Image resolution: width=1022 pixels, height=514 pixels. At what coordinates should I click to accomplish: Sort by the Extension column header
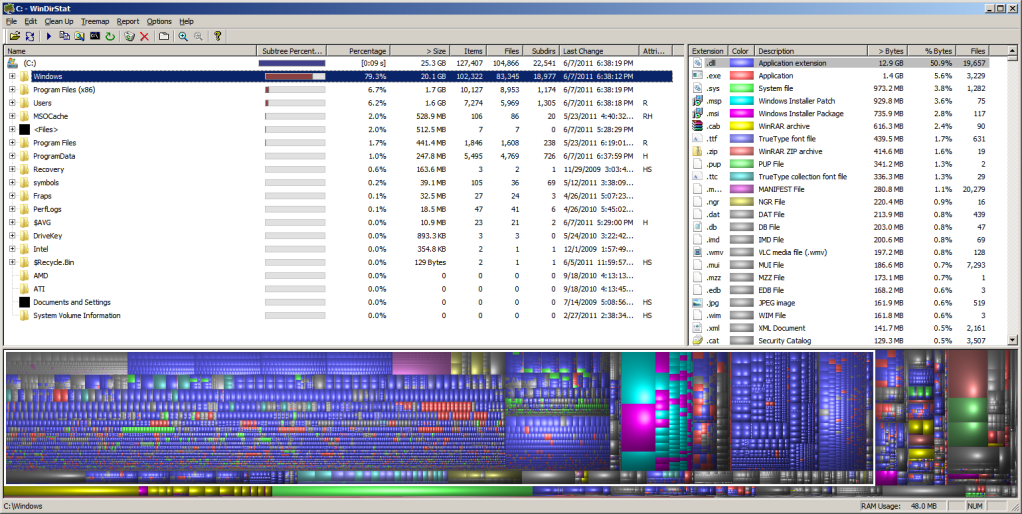pyautogui.click(x=708, y=51)
